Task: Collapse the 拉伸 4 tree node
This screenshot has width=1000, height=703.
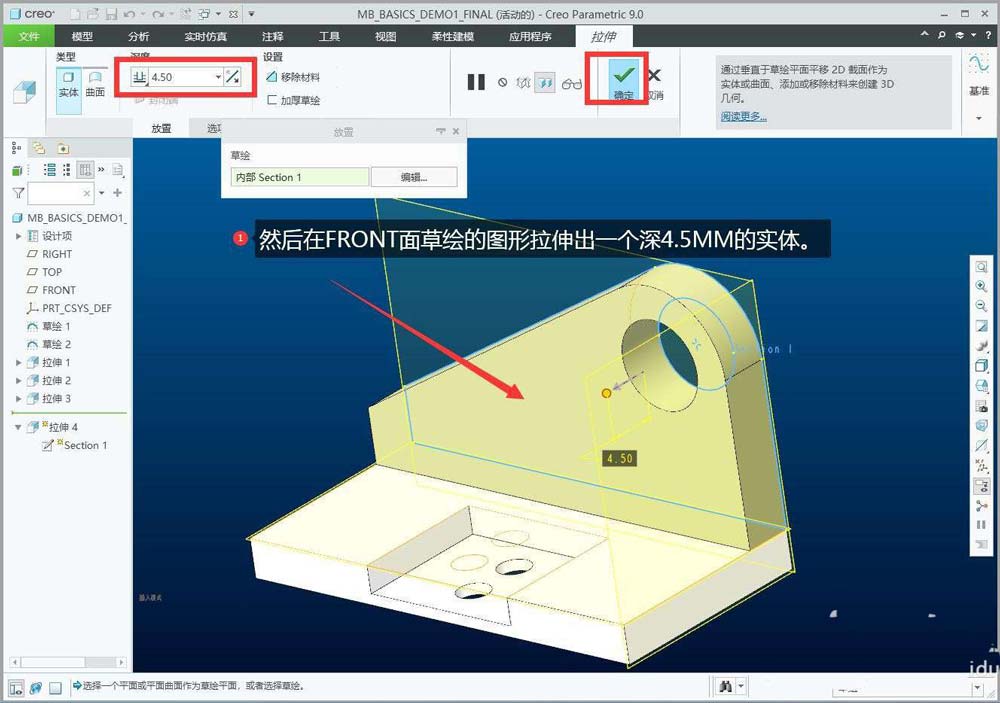Action: pos(18,427)
